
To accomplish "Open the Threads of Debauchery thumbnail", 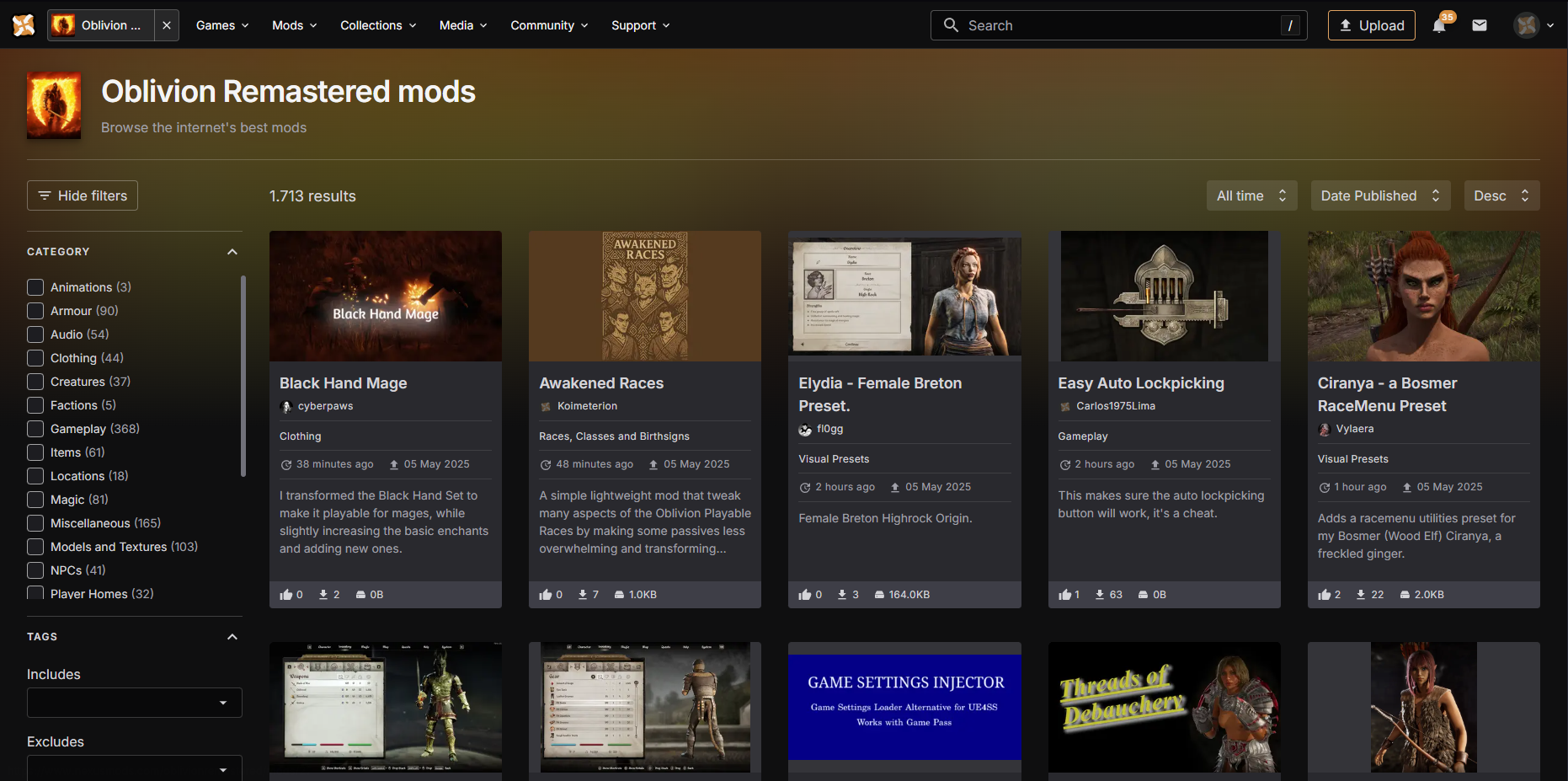I will click(x=1165, y=708).
